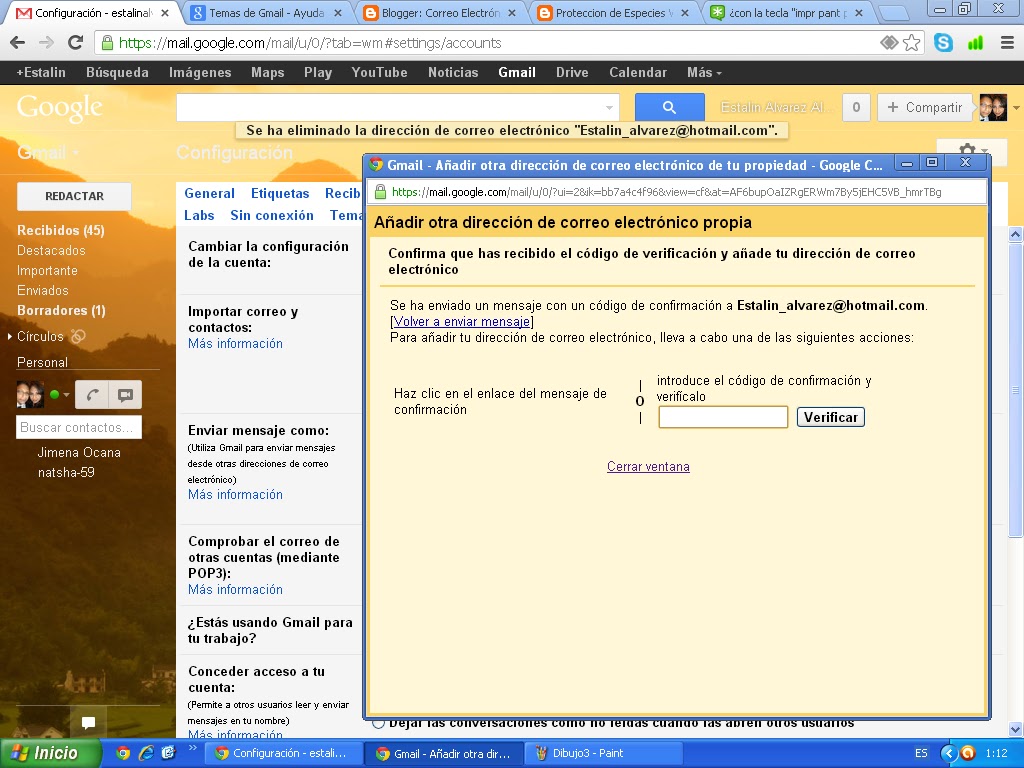
Task: Click +Estalin in Google bar
Action: pos(41,72)
